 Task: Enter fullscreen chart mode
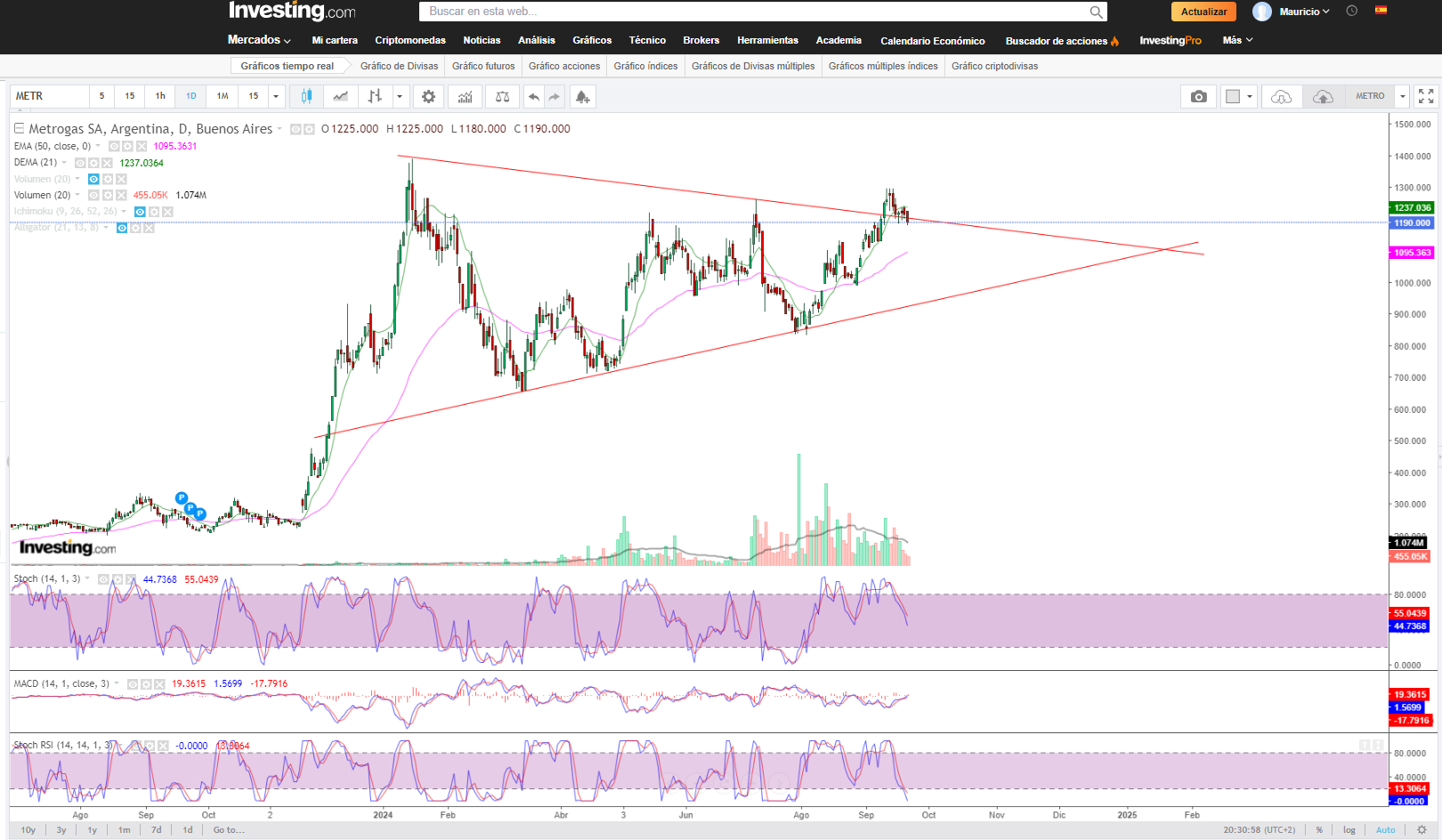(1425, 96)
